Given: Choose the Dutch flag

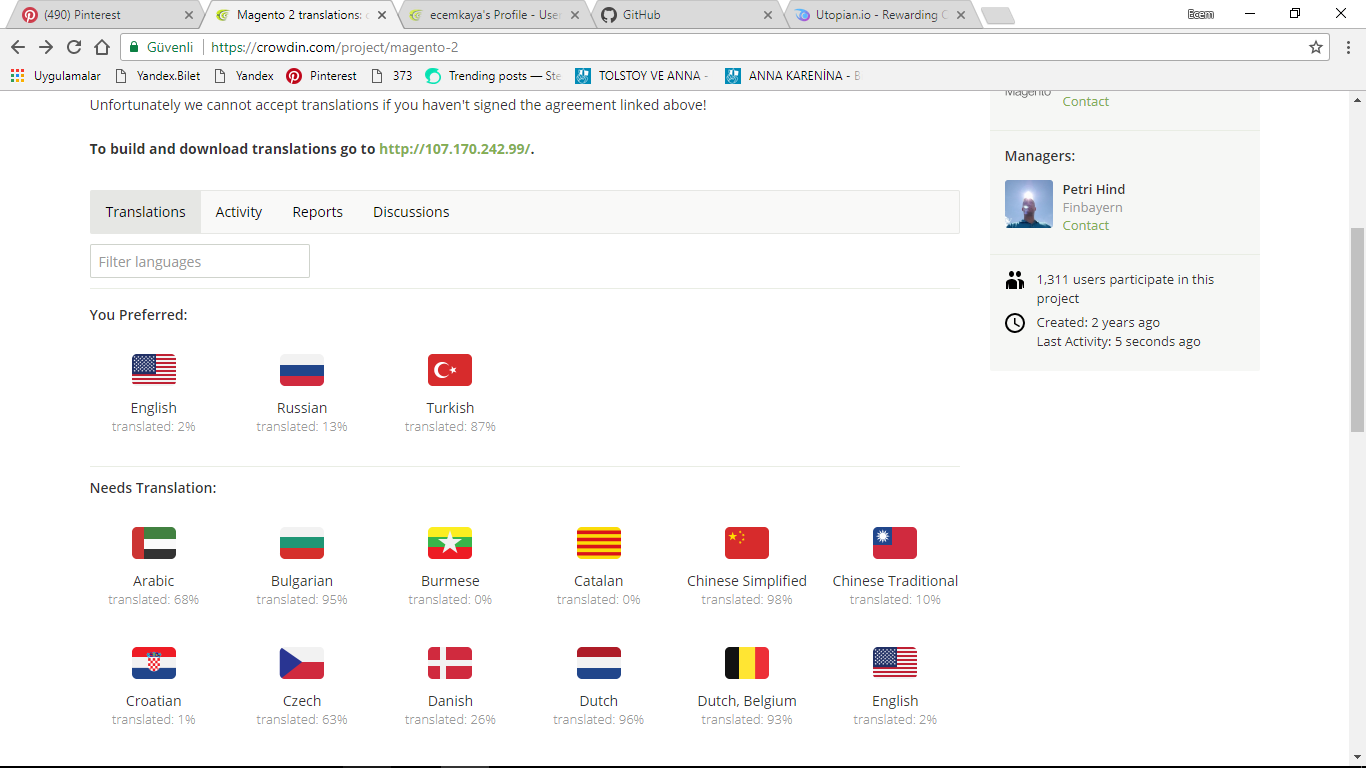Looking at the screenshot, I should tap(599, 663).
